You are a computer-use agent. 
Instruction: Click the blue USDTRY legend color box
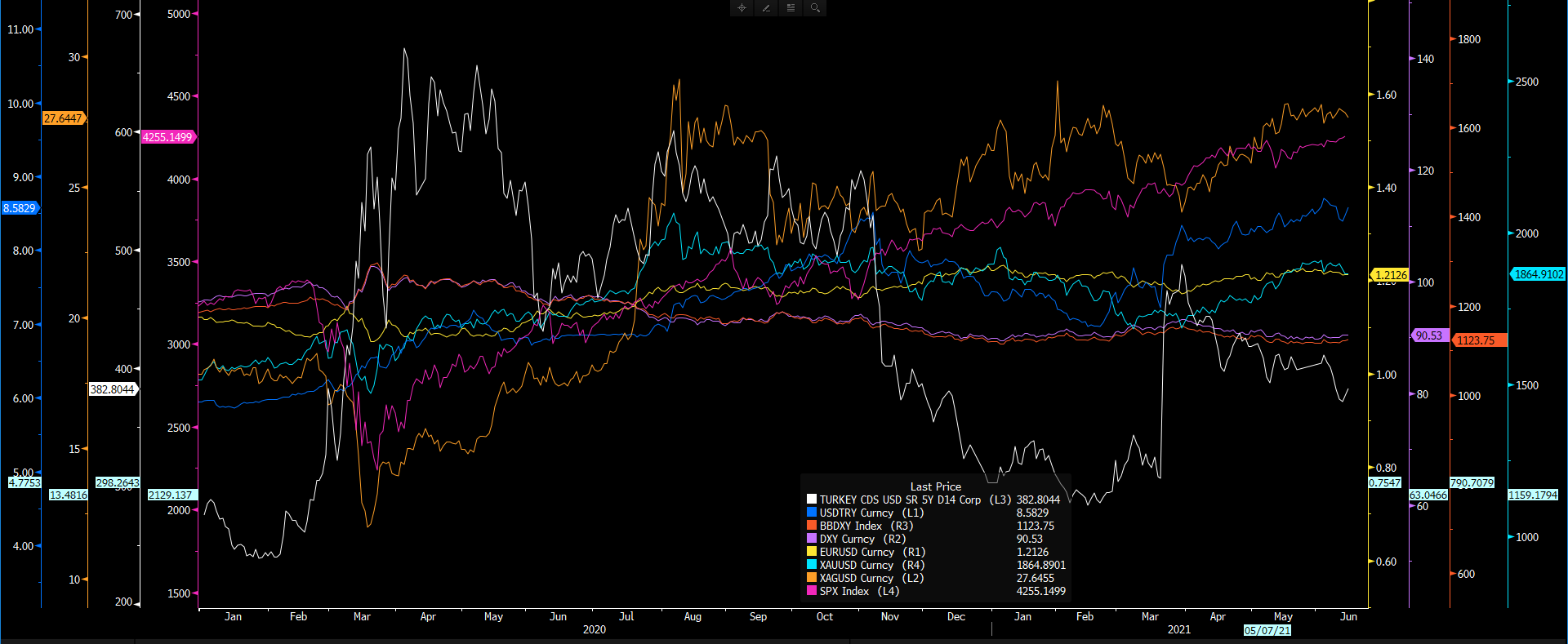(812, 513)
